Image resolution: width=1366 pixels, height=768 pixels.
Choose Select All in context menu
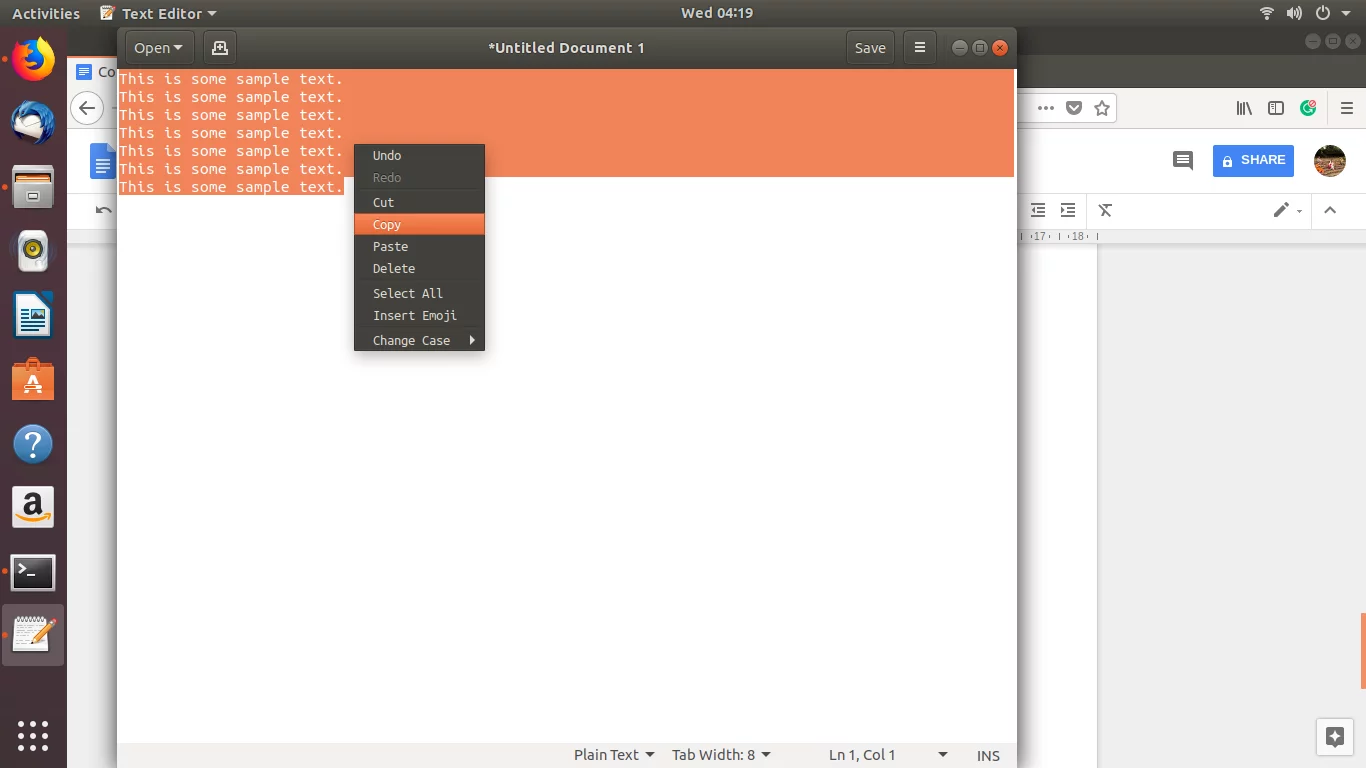(408, 293)
